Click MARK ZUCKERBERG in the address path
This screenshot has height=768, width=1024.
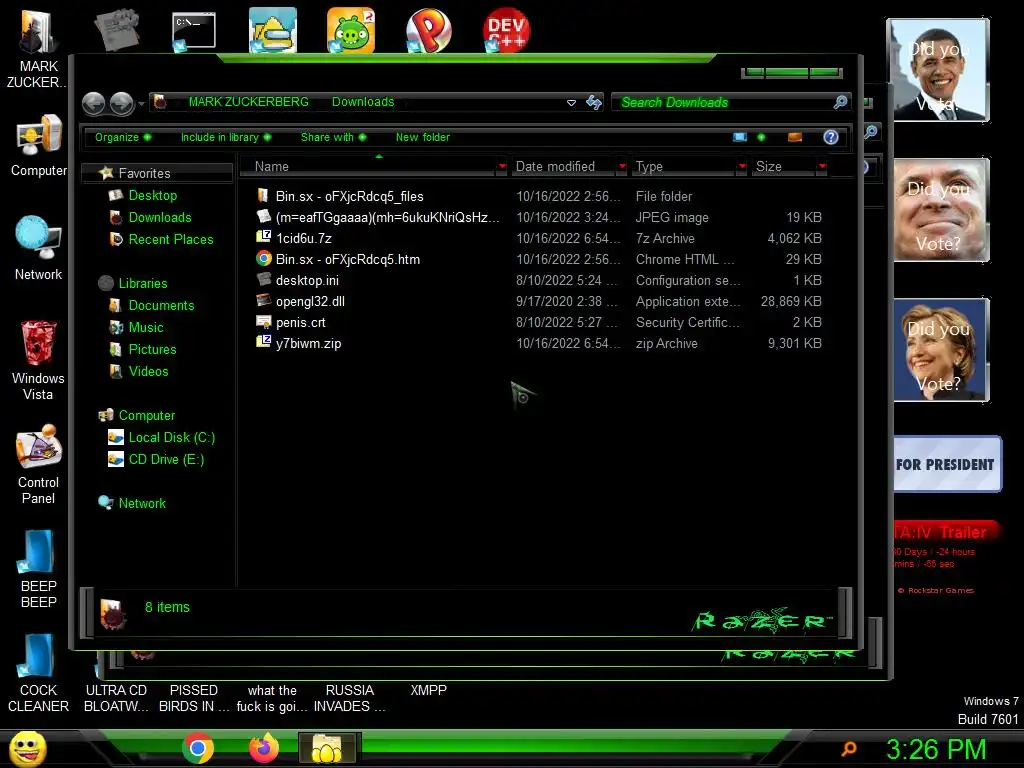(248, 102)
